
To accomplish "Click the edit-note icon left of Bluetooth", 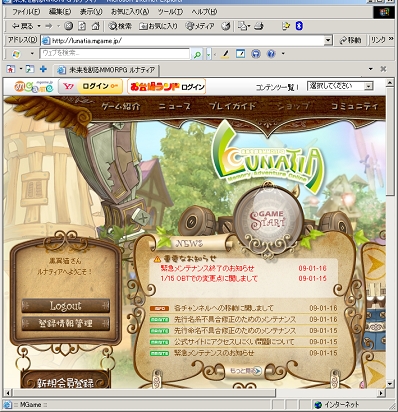I will click(x=286, y=26).
